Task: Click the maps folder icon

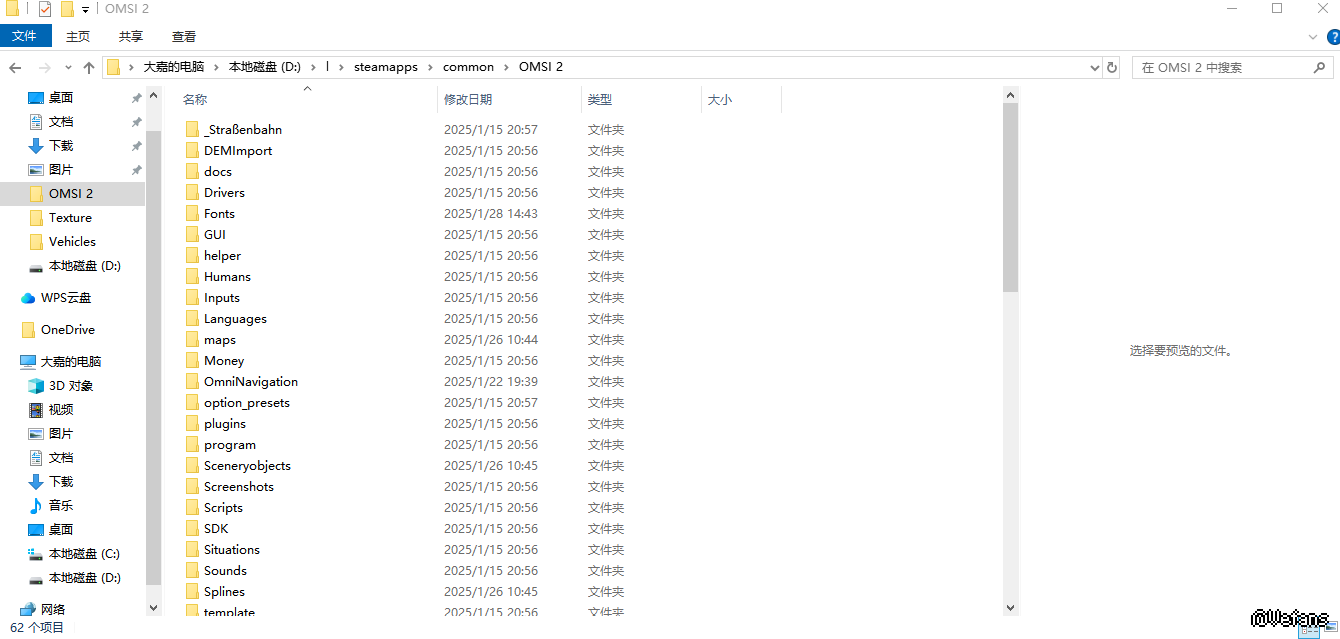Action: click(193, 339)
